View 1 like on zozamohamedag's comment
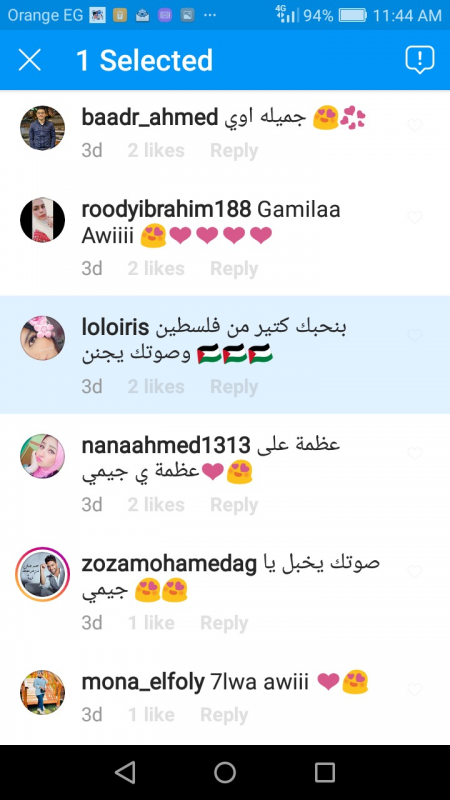 click(x=151, y=623)
